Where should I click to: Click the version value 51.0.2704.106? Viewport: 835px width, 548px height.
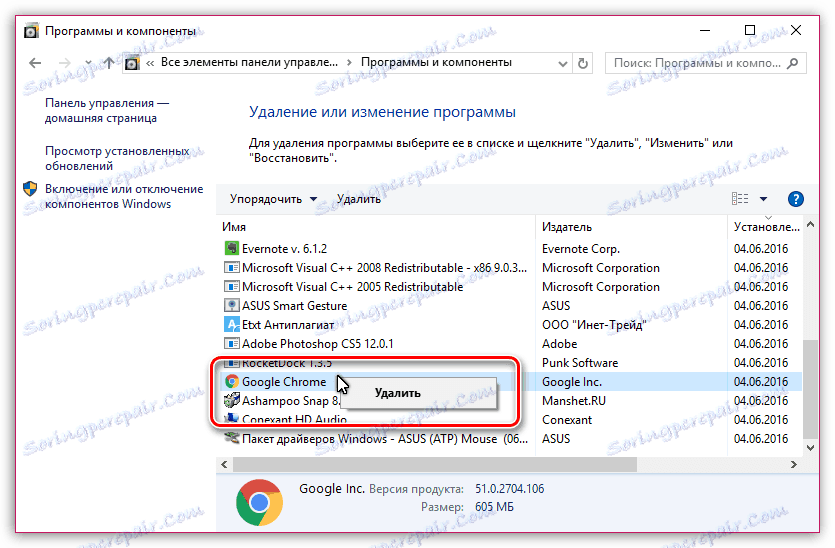(510, 489)
